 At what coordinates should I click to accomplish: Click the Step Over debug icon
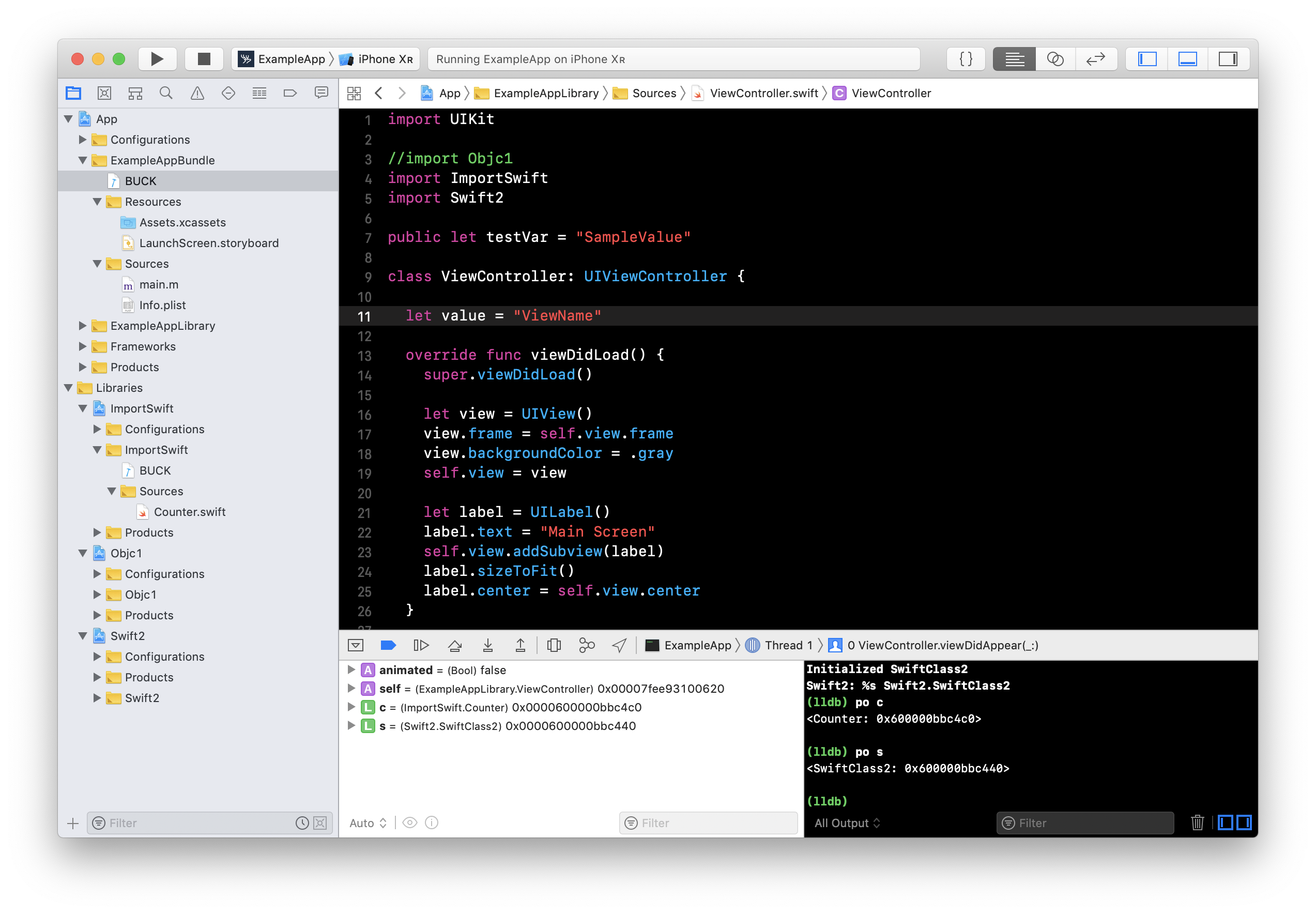(x=454, y=645)
